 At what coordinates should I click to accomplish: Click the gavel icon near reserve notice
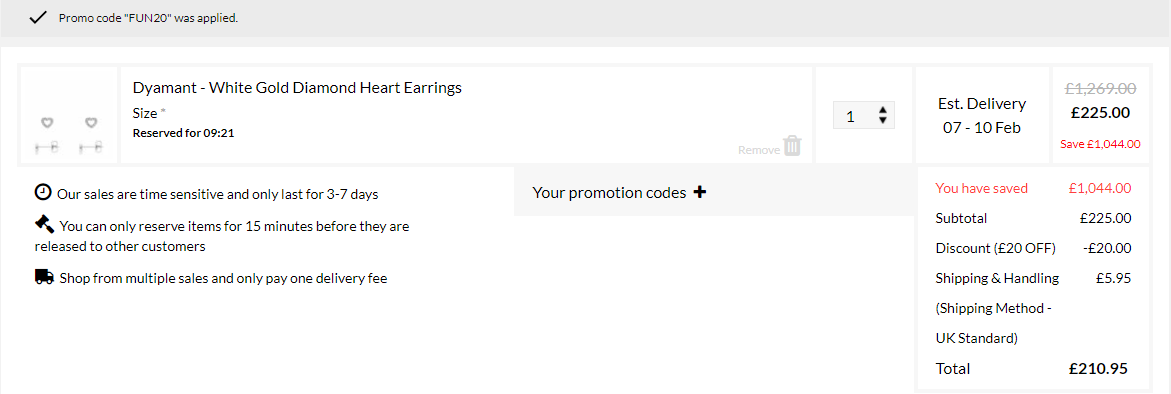click(44, 224)
